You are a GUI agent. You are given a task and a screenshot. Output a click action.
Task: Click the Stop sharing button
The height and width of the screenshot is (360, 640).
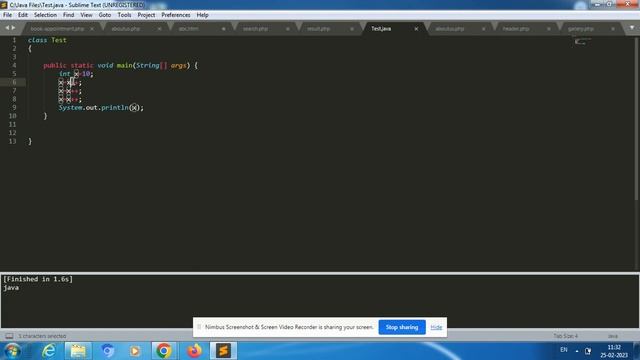pyautogui.click(x=402, y=327)
